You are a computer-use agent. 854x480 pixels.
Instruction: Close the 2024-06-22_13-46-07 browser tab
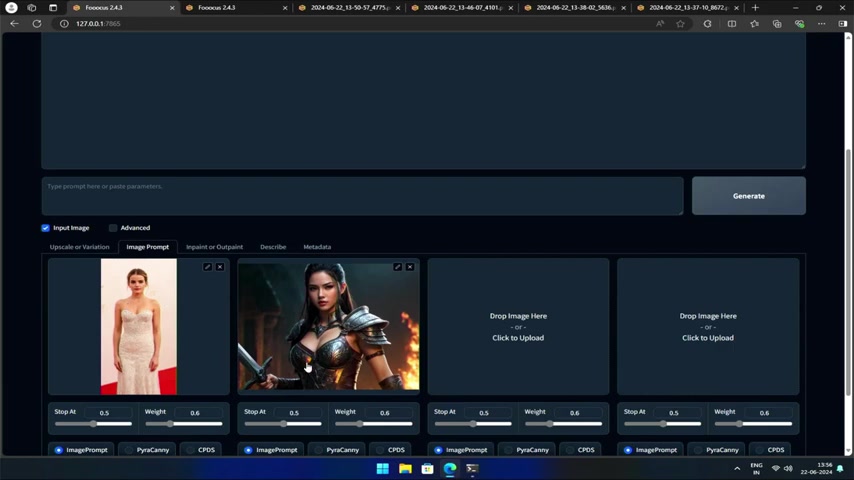[x=510, y=8]
